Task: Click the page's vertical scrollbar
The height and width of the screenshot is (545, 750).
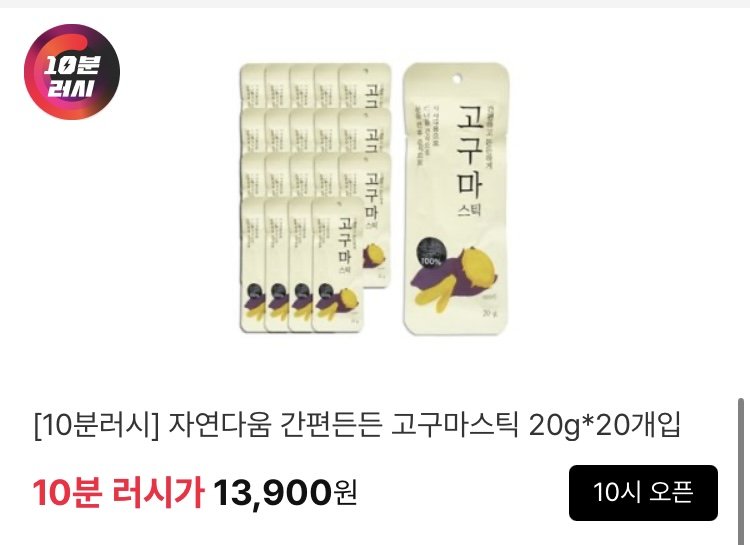Action: tap(741, 471)
